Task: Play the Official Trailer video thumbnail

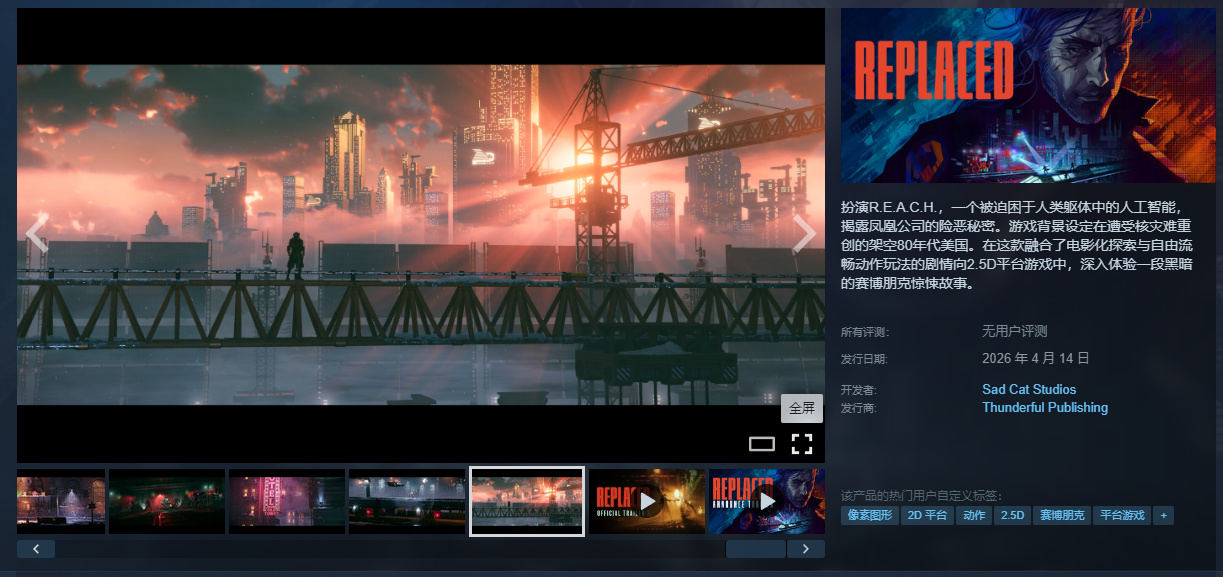Action: point(647,501)
